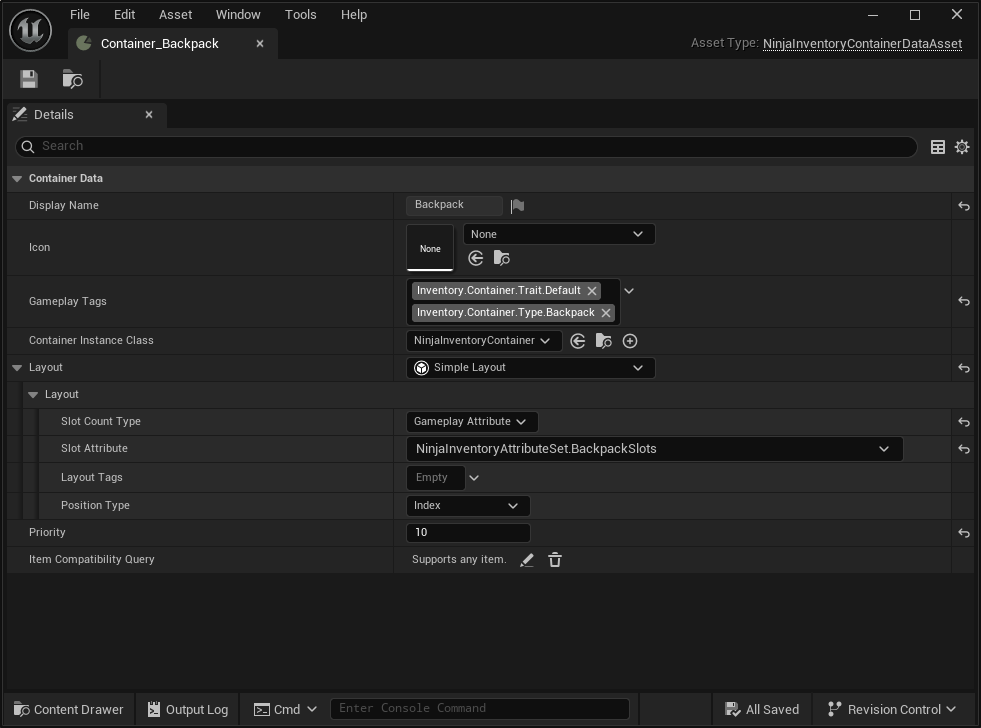This screenshot has width=981, height=728.
Task: Open the Output Log
Action: point(187,709)
